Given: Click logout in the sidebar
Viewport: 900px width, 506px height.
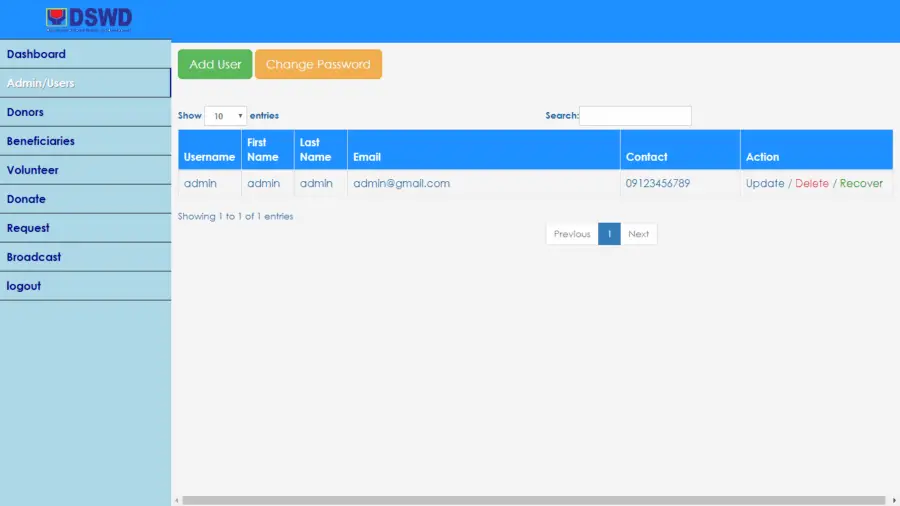Looking at the screenshot, I should (x=85, y=286).
